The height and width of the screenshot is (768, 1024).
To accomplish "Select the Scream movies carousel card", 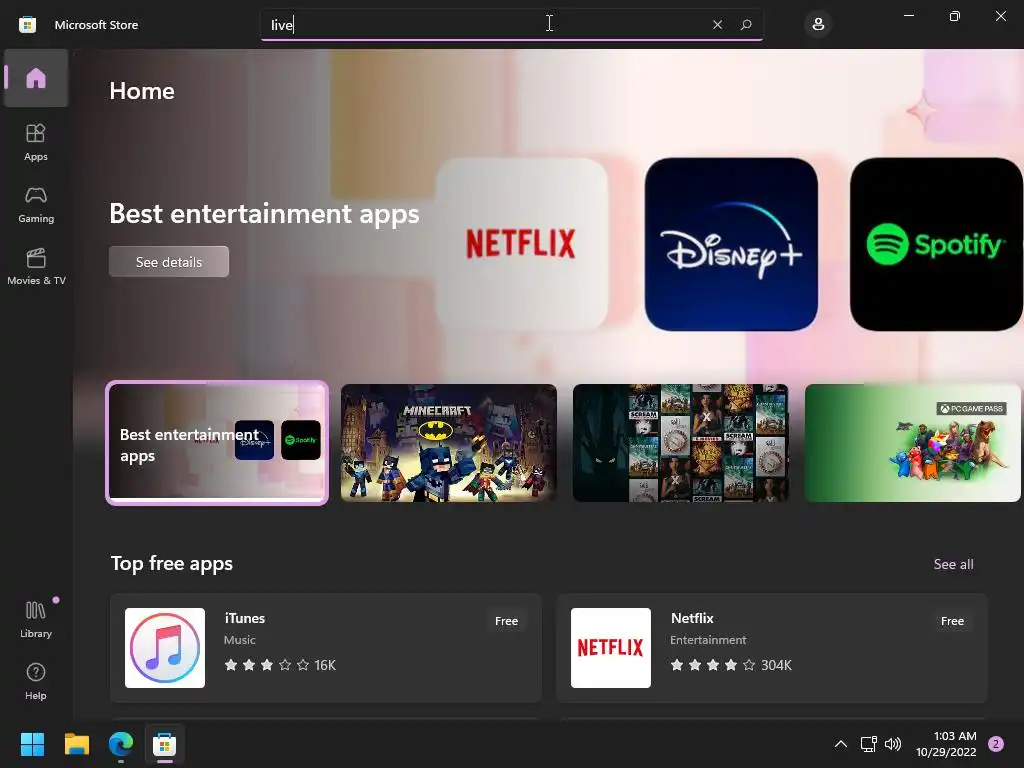I will coord(680,443).
